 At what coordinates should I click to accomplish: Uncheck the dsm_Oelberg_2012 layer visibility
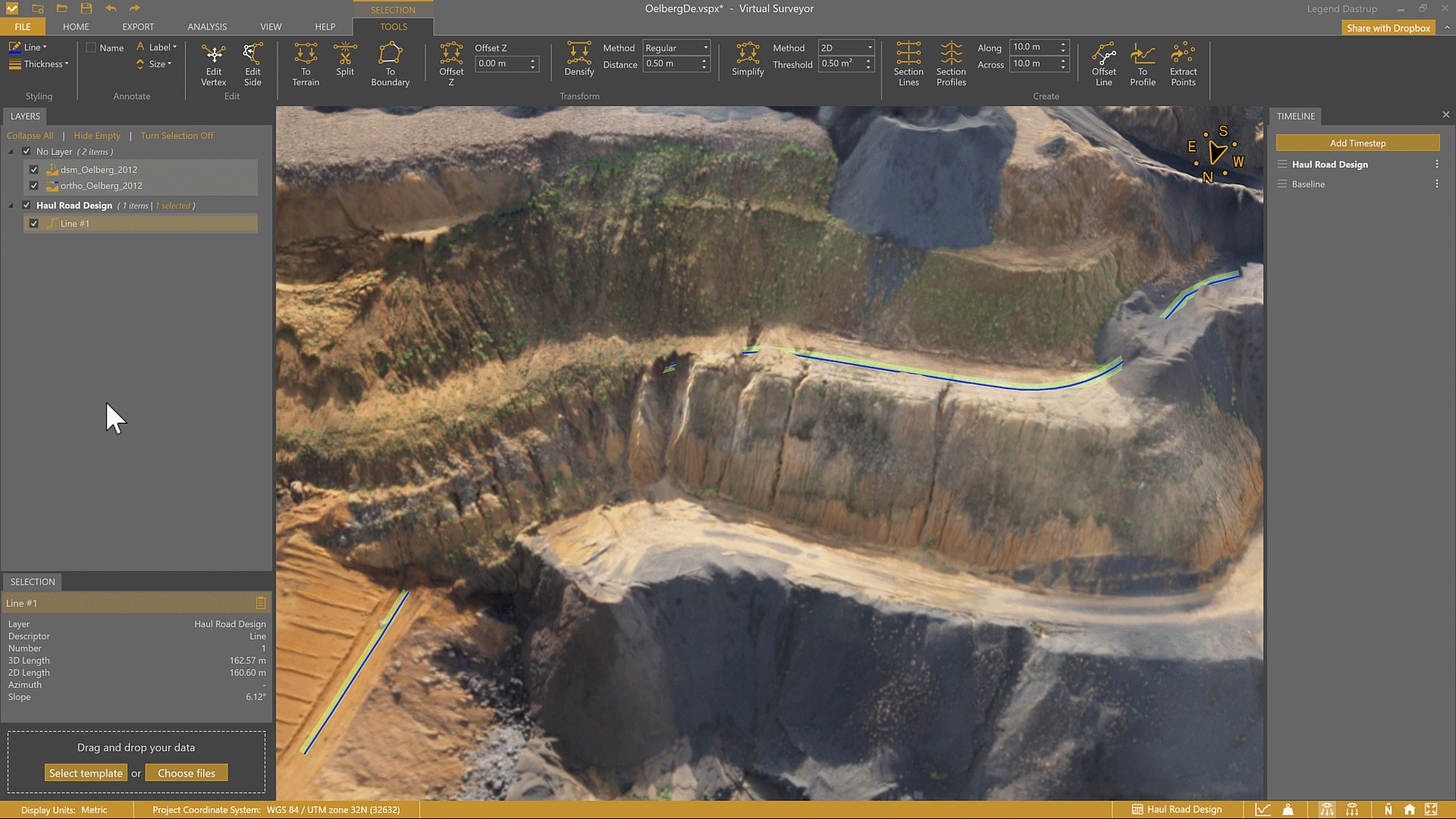[x=34, y=170]
